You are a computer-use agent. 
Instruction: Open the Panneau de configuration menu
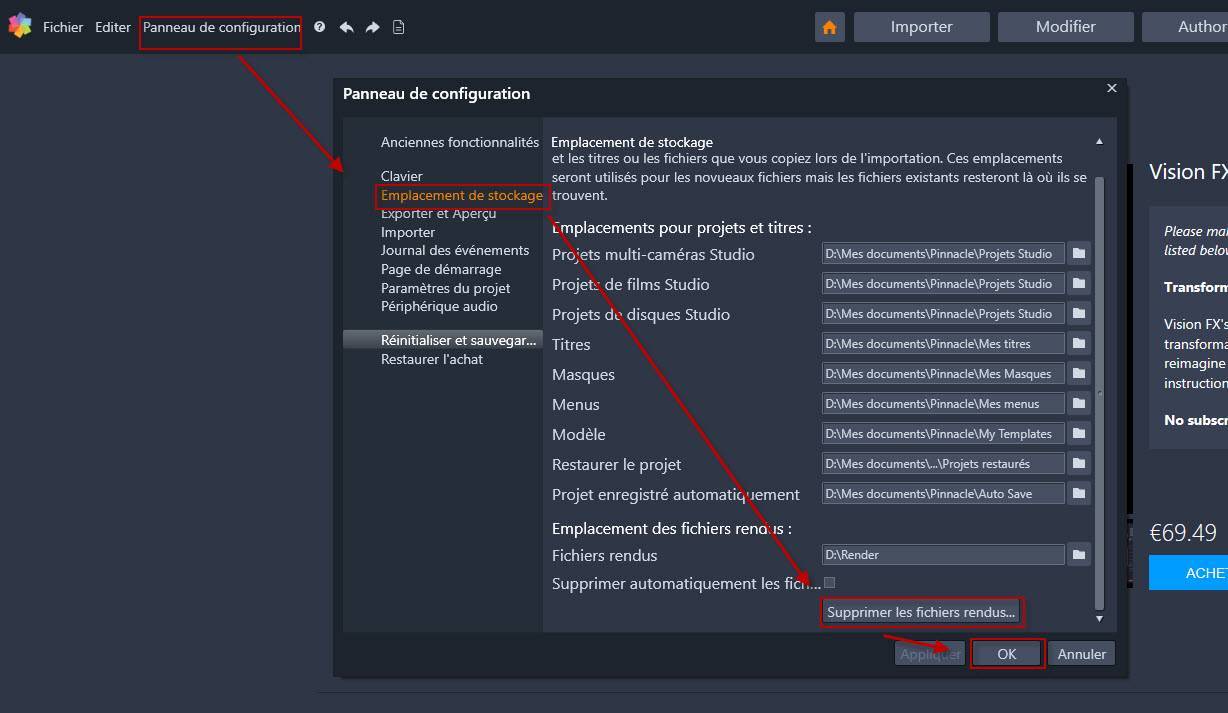(221, 27)
